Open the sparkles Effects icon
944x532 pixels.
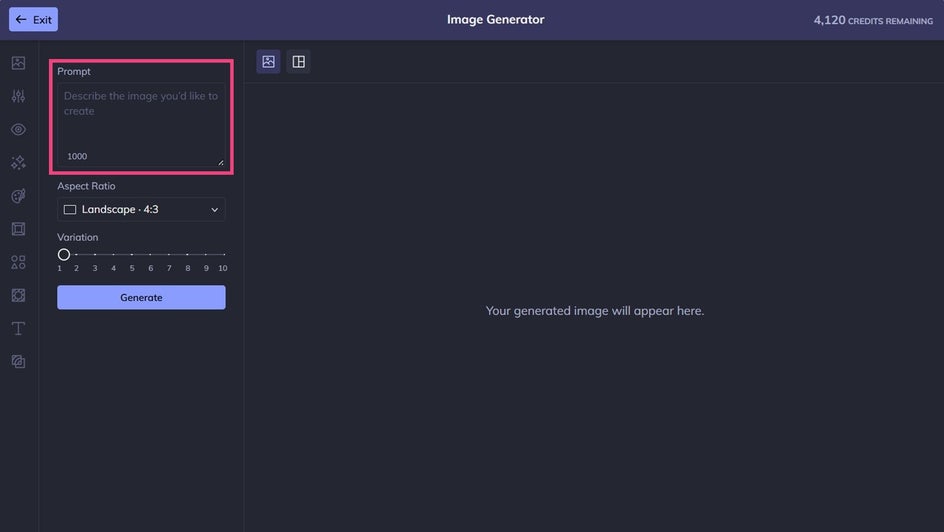(18, 162)
